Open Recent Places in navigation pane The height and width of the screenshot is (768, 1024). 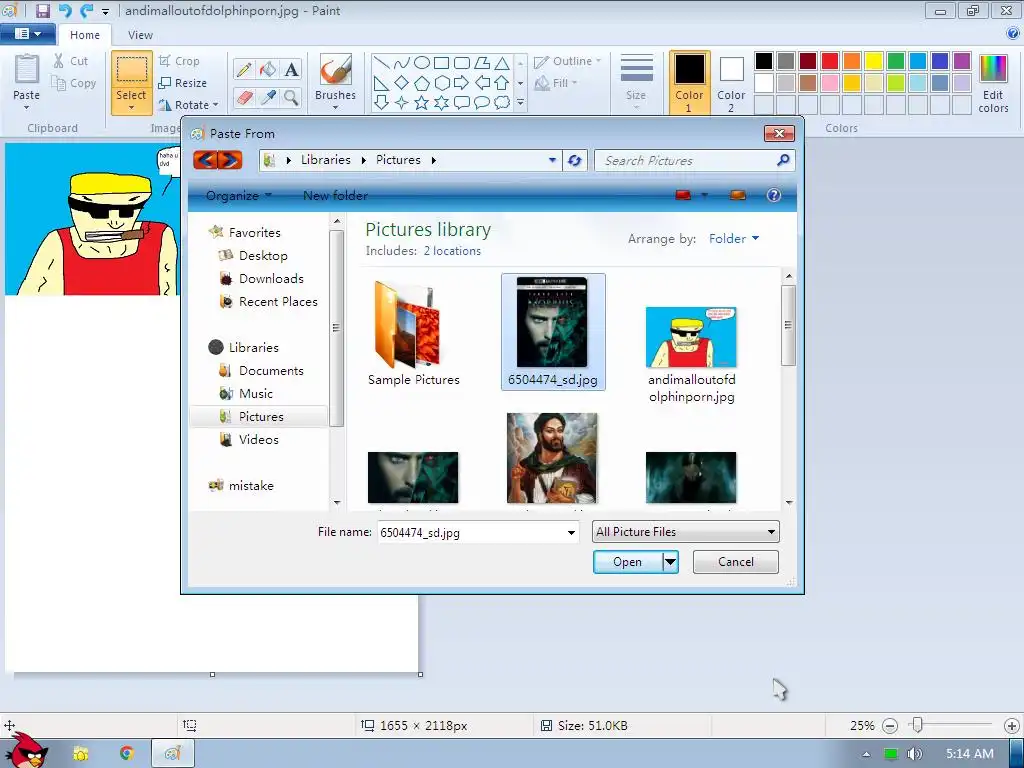point(278,302)
